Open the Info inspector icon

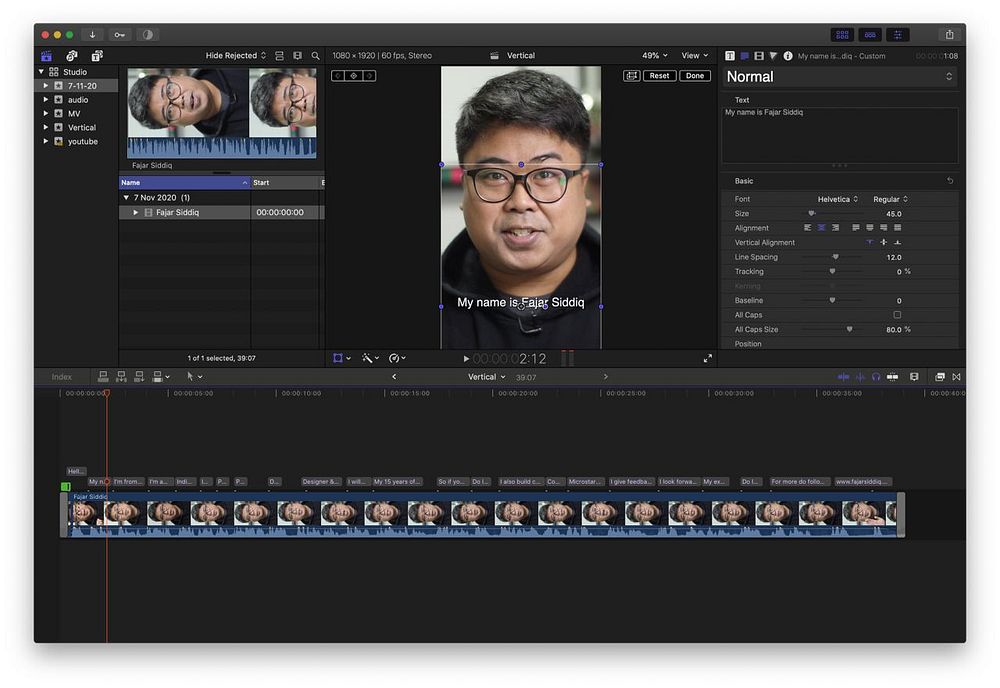[788, 56]
